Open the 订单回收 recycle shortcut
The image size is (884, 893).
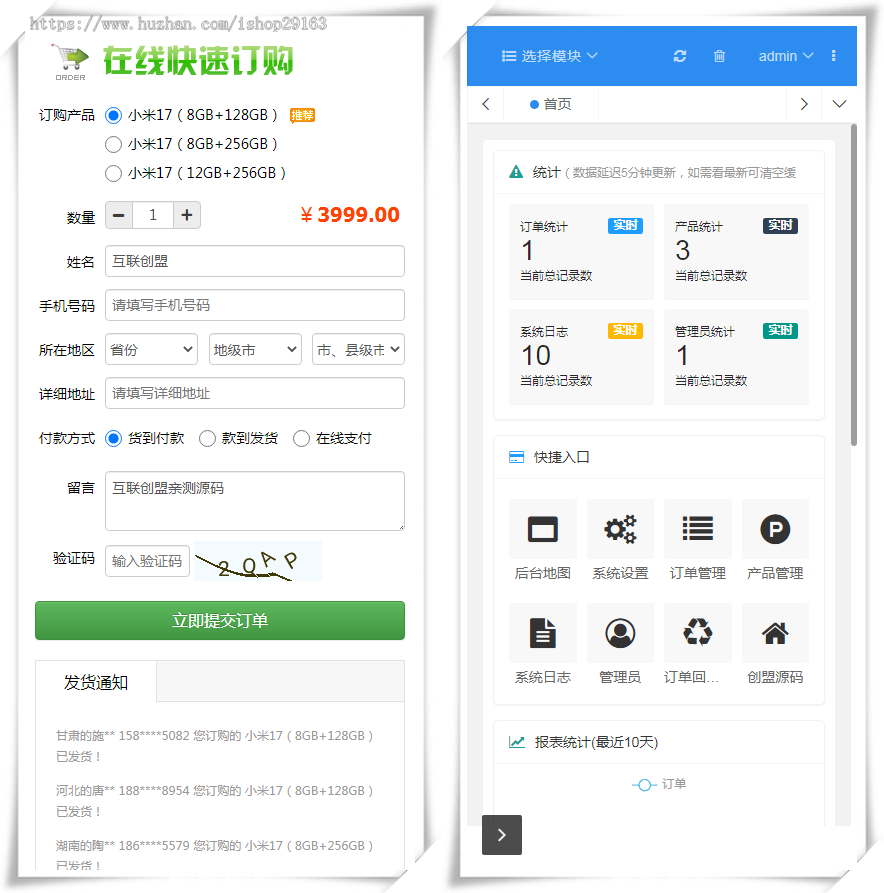click(x=698, y=633)
